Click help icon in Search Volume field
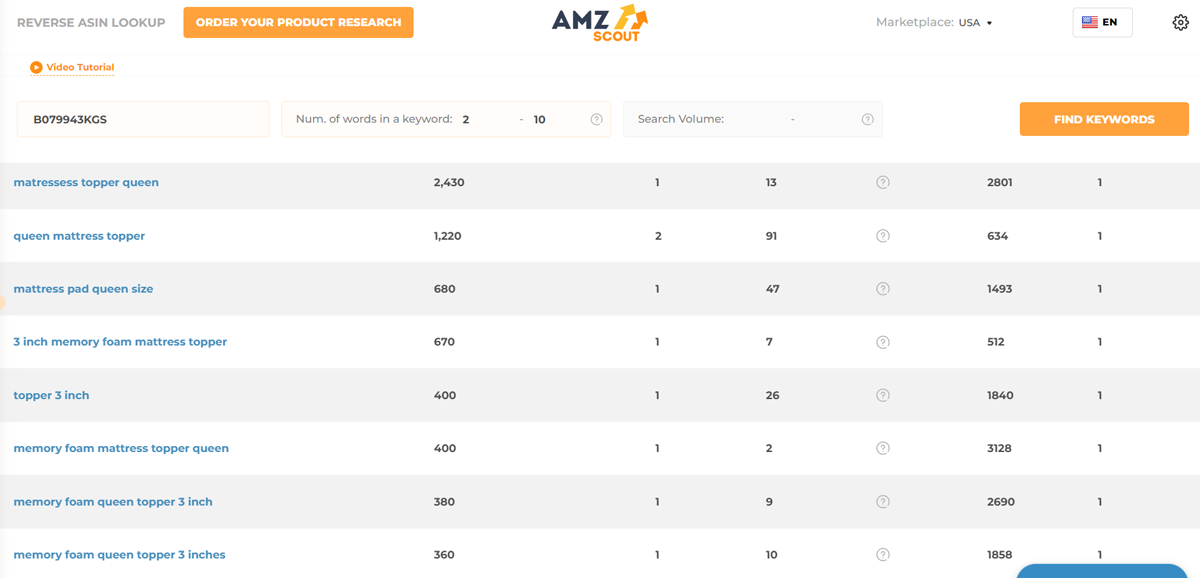Screen dimensions: 1200x578 pos(868,119)
